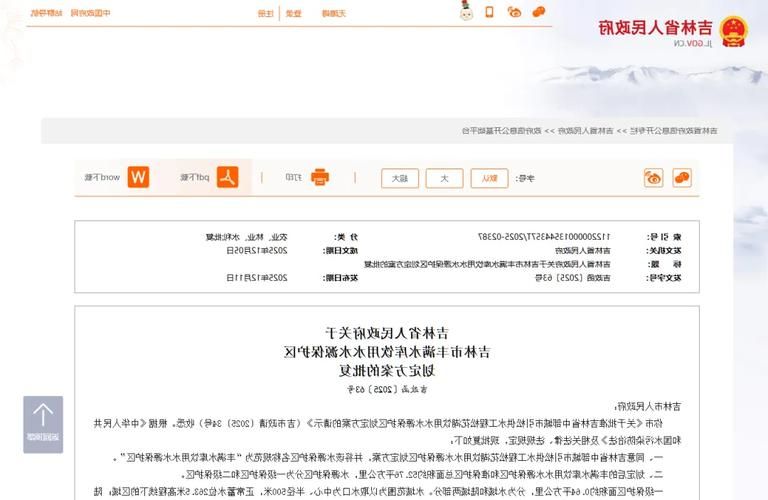
Task: Click the 发文字号 field label
Action: [x=664, y=278]
